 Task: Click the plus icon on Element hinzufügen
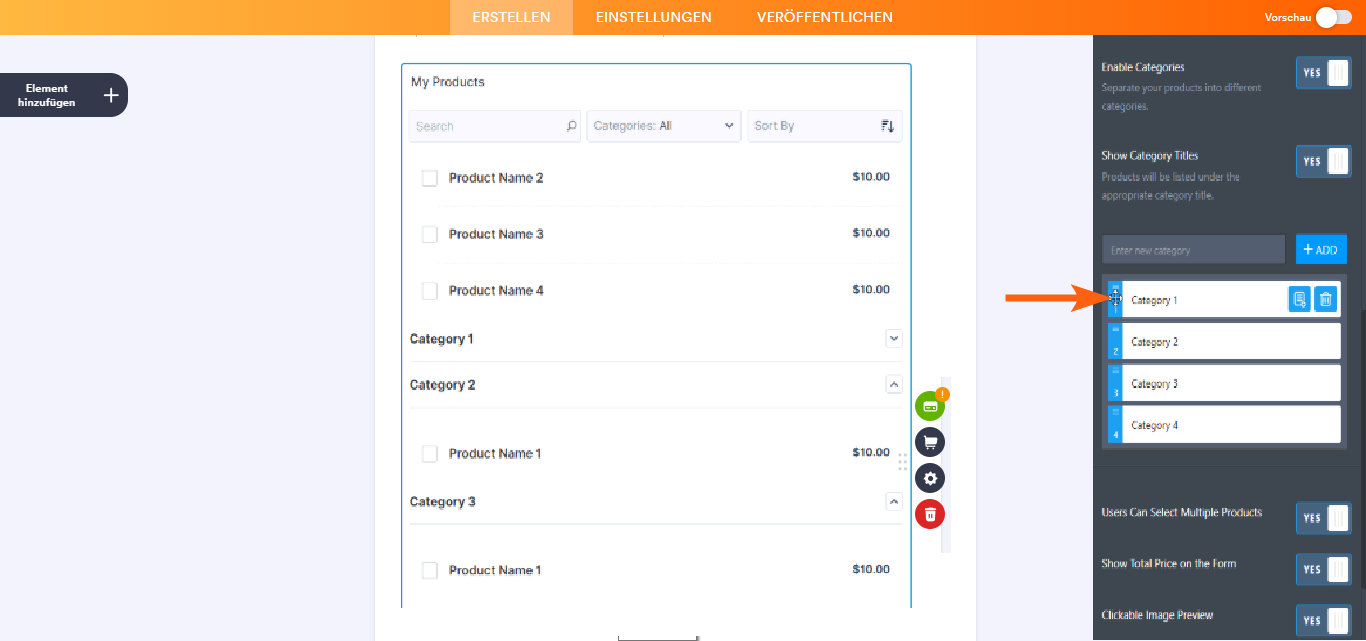point(111,95)
